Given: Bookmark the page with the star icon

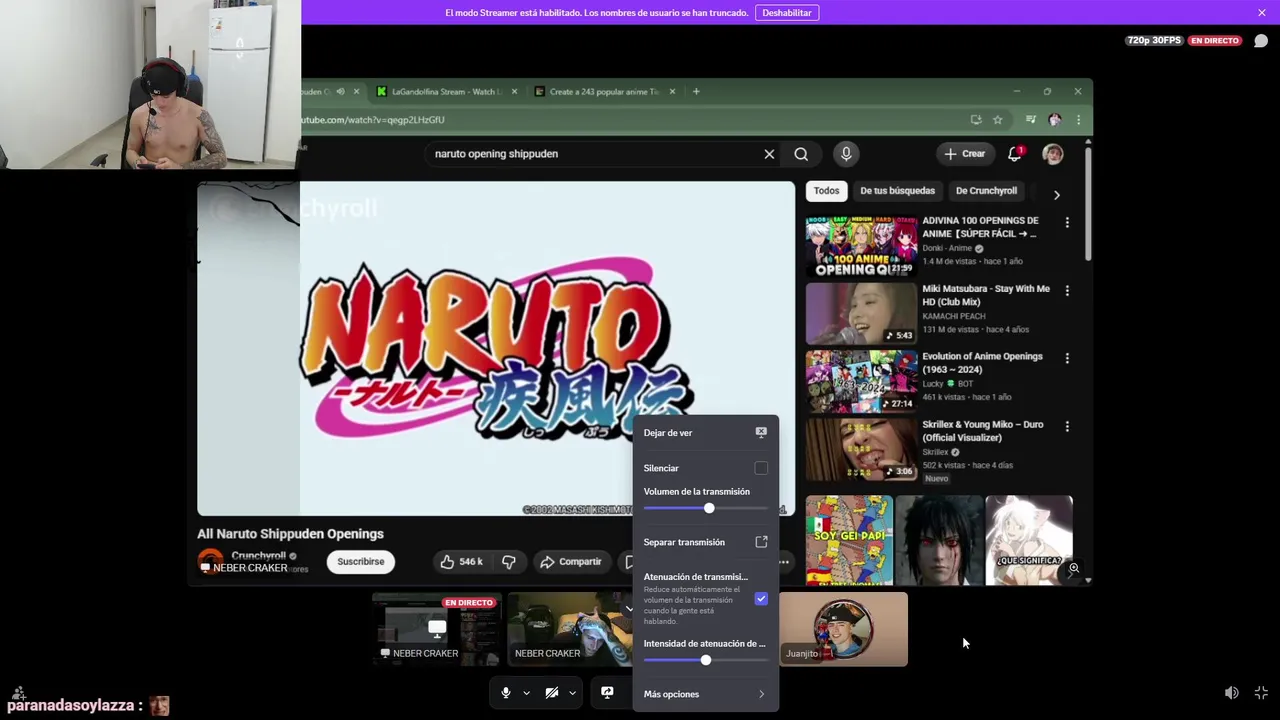Looking at the screenshot, I should pyautogui.click(x=997, y=120).
